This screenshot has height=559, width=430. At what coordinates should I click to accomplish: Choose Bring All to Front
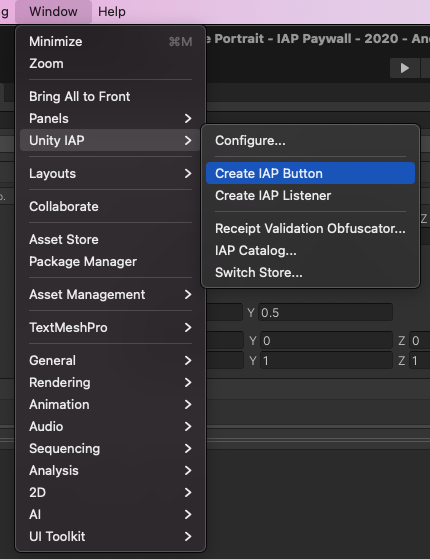pos(110,97)
